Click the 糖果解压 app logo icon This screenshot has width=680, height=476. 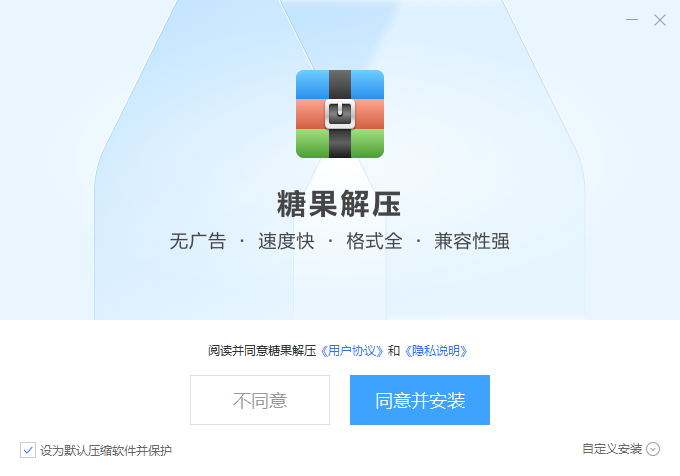(340, 114)
